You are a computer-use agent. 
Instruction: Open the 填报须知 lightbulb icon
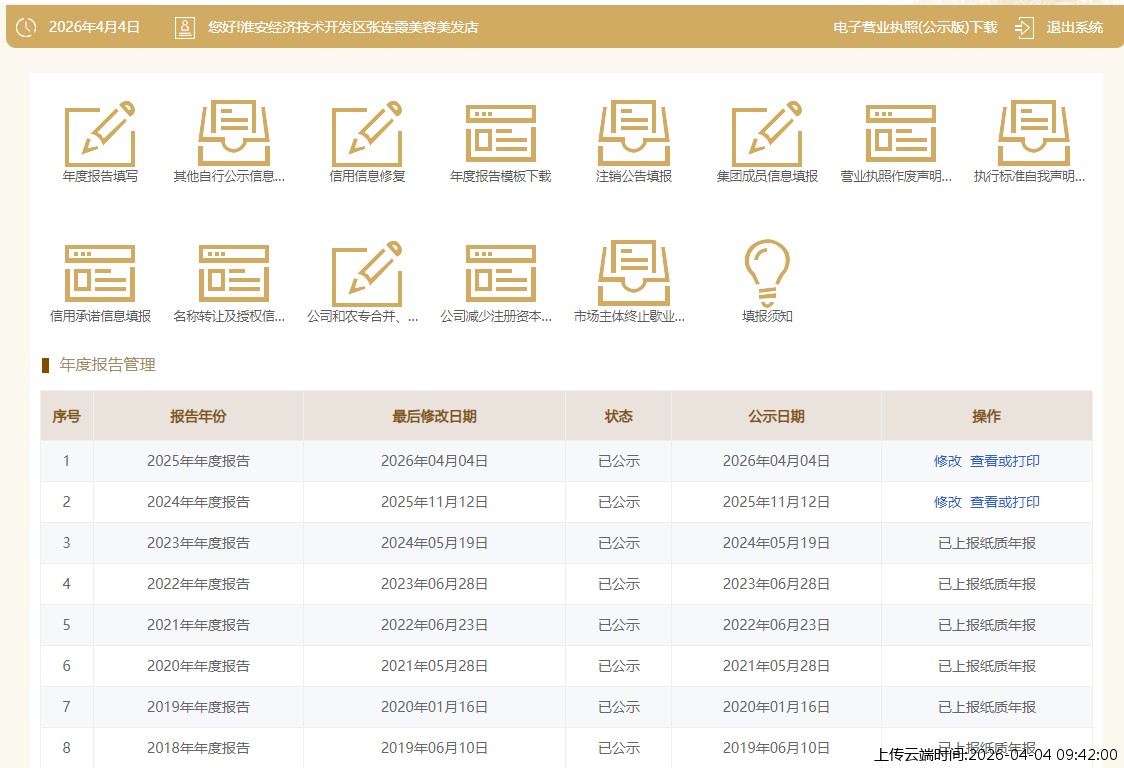767,273
